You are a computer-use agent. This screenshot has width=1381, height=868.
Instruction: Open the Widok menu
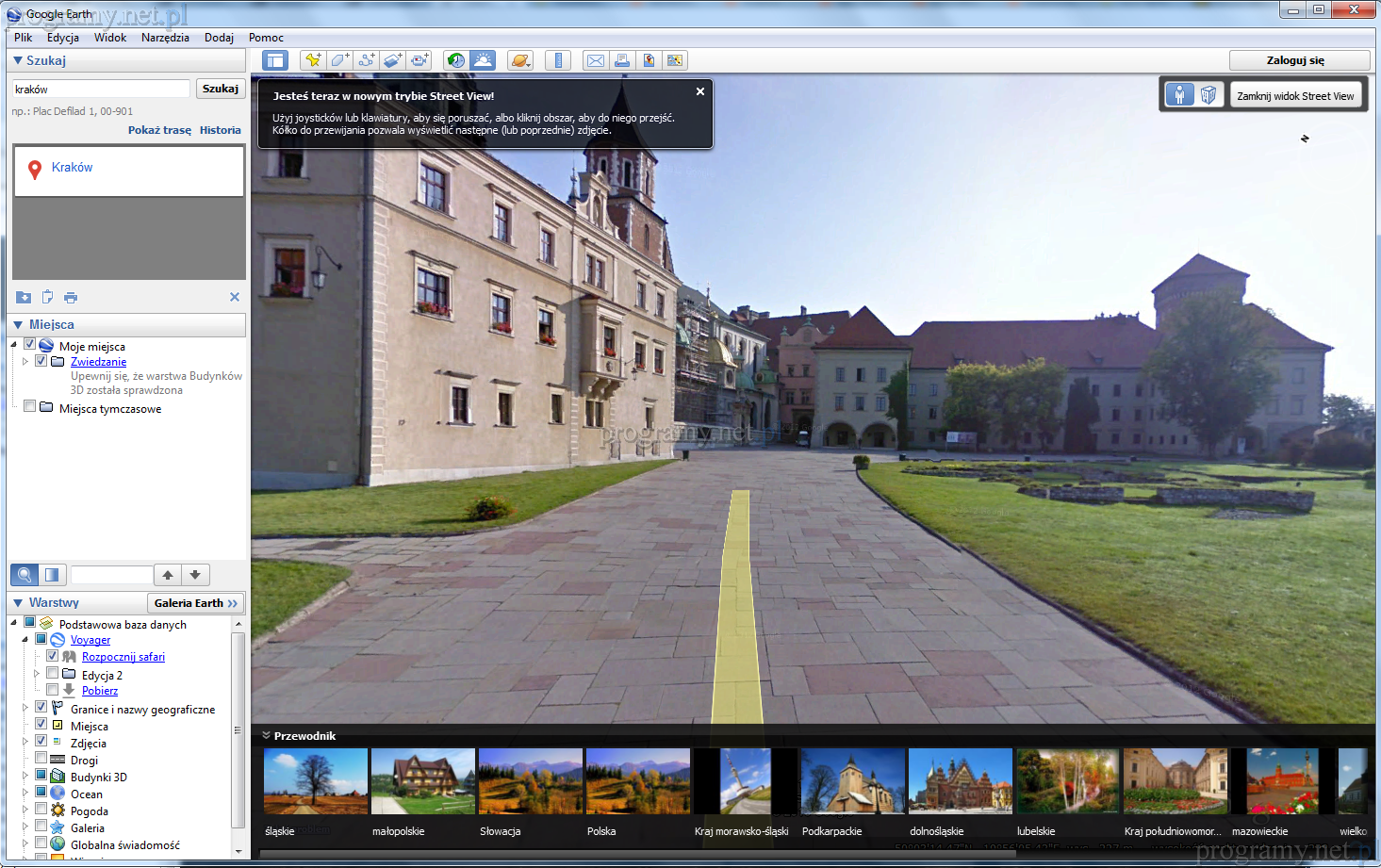(x=109, y=38)
